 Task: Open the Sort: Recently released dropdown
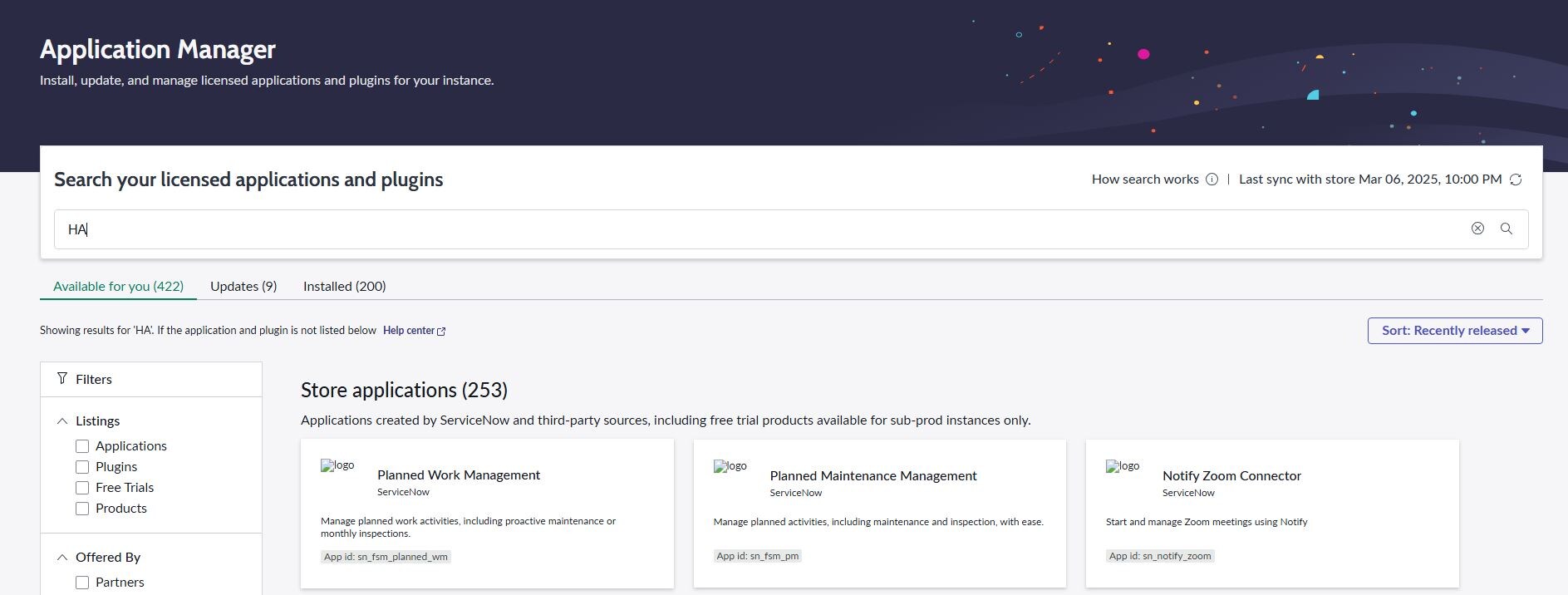coord(1455,331)
